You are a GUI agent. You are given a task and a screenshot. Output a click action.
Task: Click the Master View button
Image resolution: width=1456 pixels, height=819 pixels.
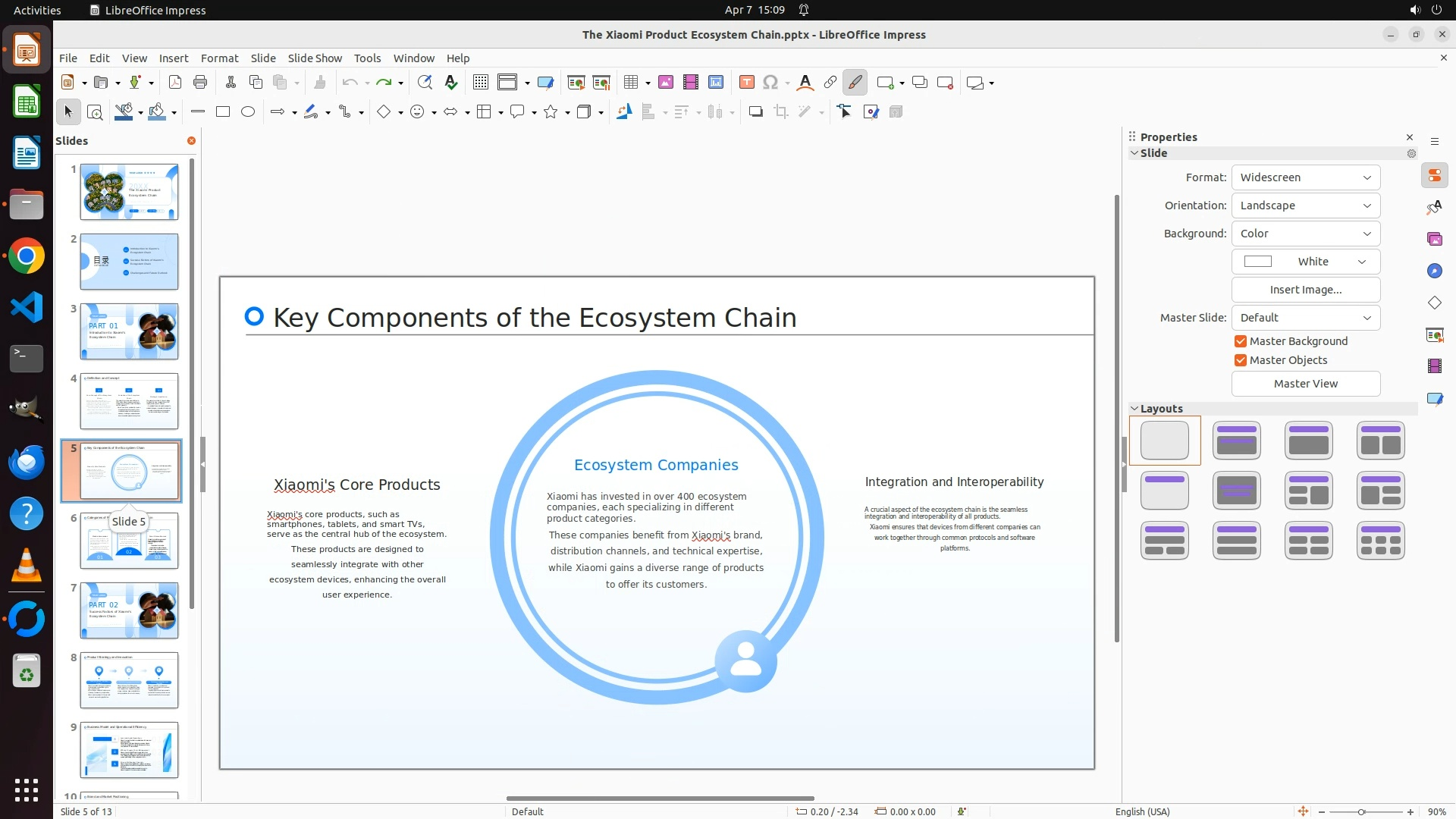tap(1305, 384)
